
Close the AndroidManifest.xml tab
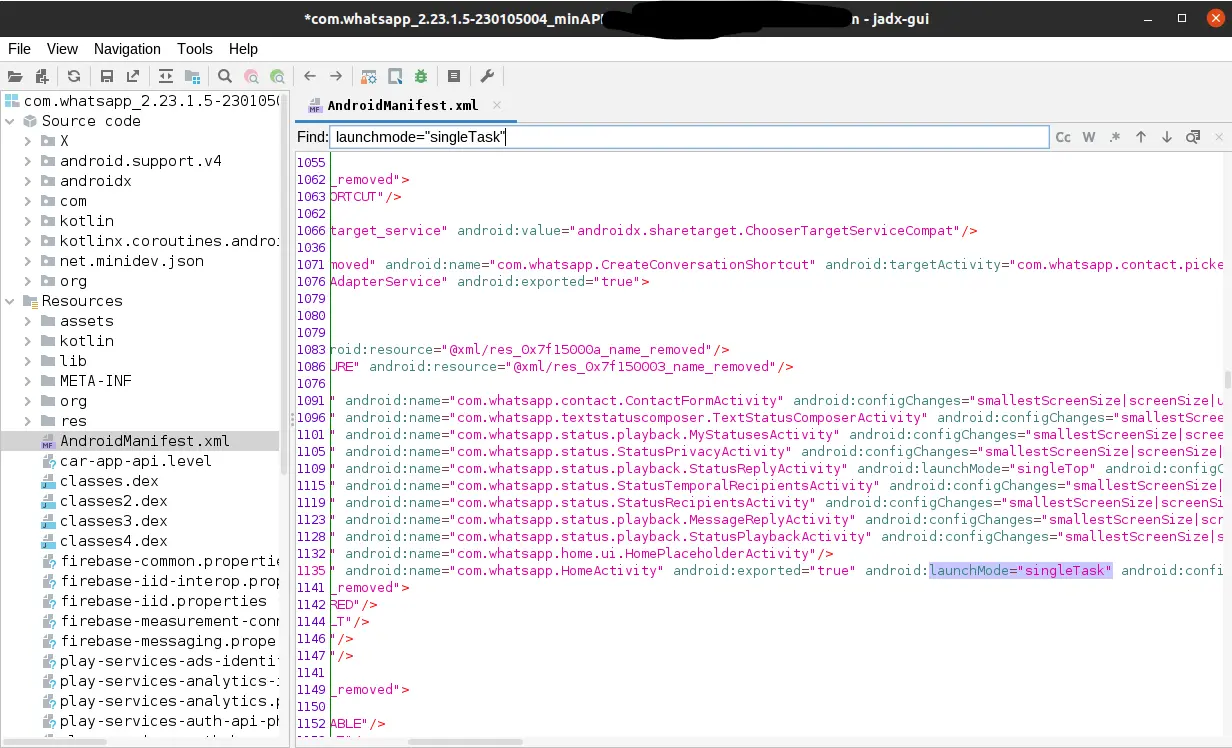497,105
